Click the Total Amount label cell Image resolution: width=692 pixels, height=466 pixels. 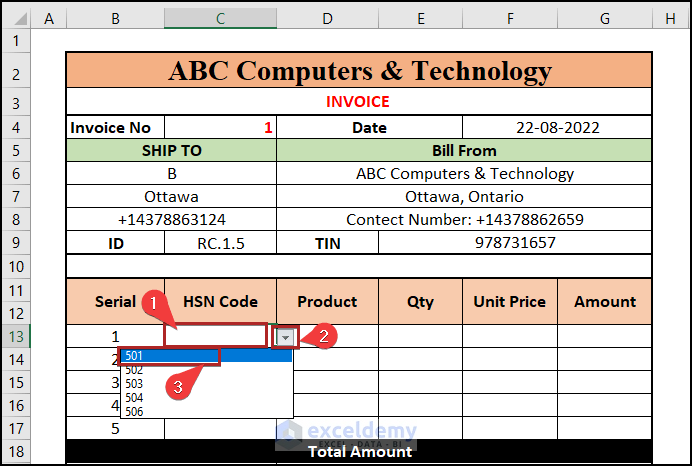[359, 451]
